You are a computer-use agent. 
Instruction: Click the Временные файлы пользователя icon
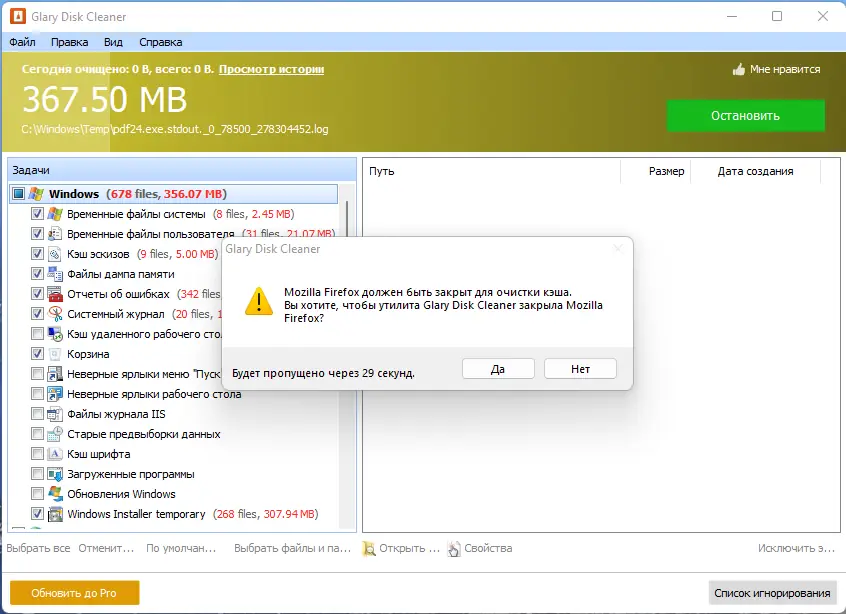[55, 234]
